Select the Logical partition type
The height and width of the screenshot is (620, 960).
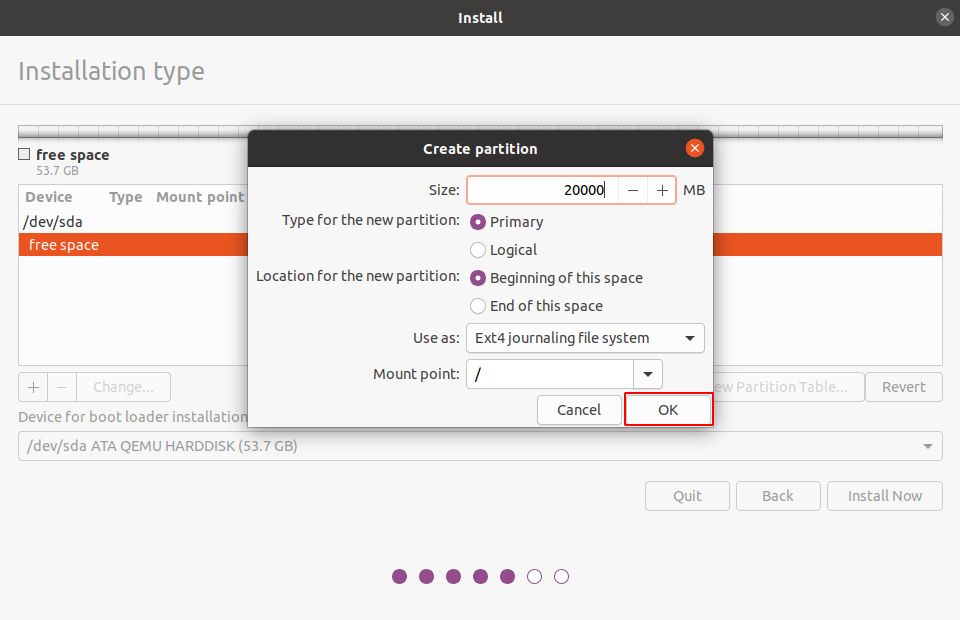tap(478, 250)
